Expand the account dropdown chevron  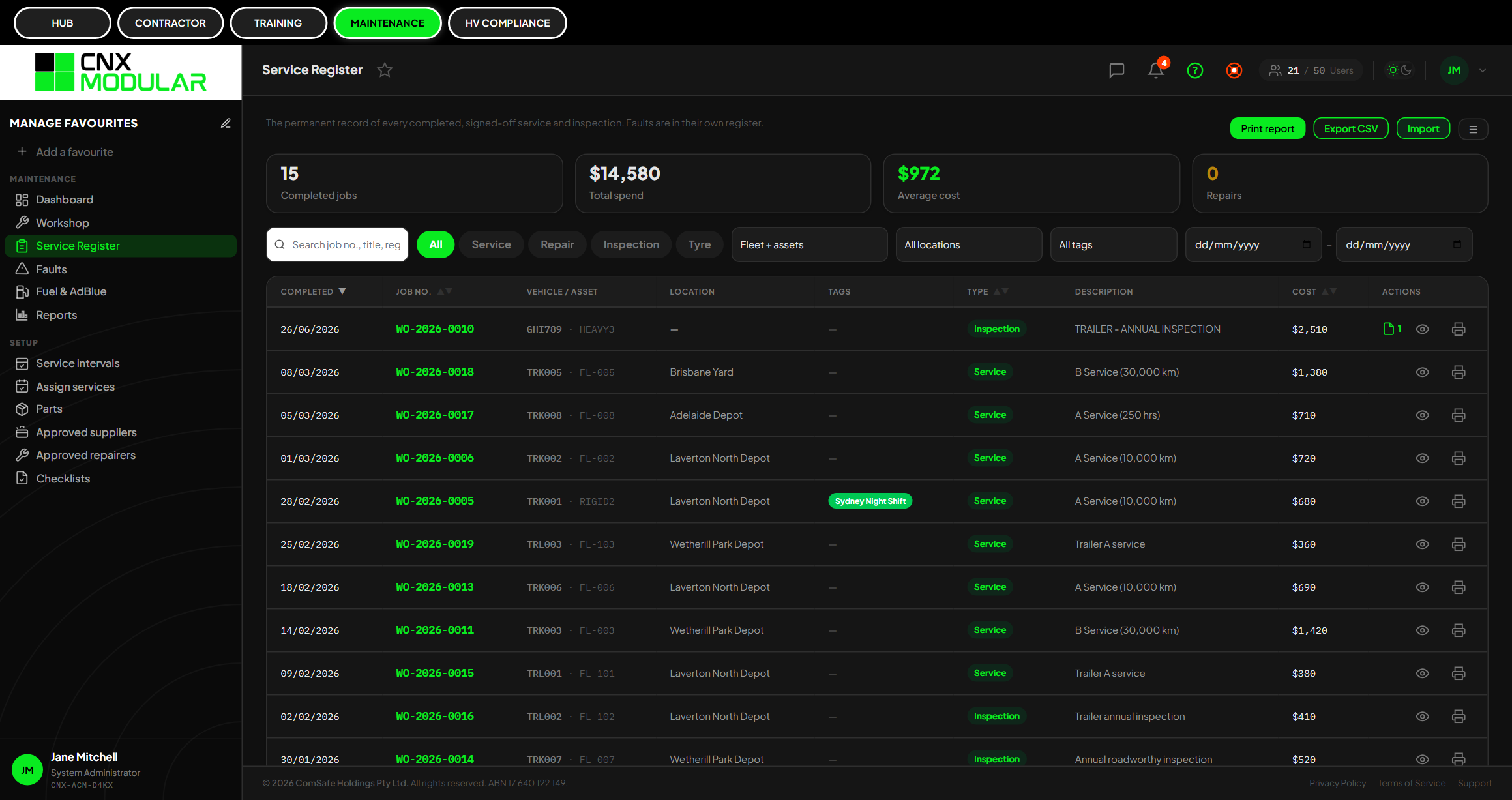click(1483, 70)
